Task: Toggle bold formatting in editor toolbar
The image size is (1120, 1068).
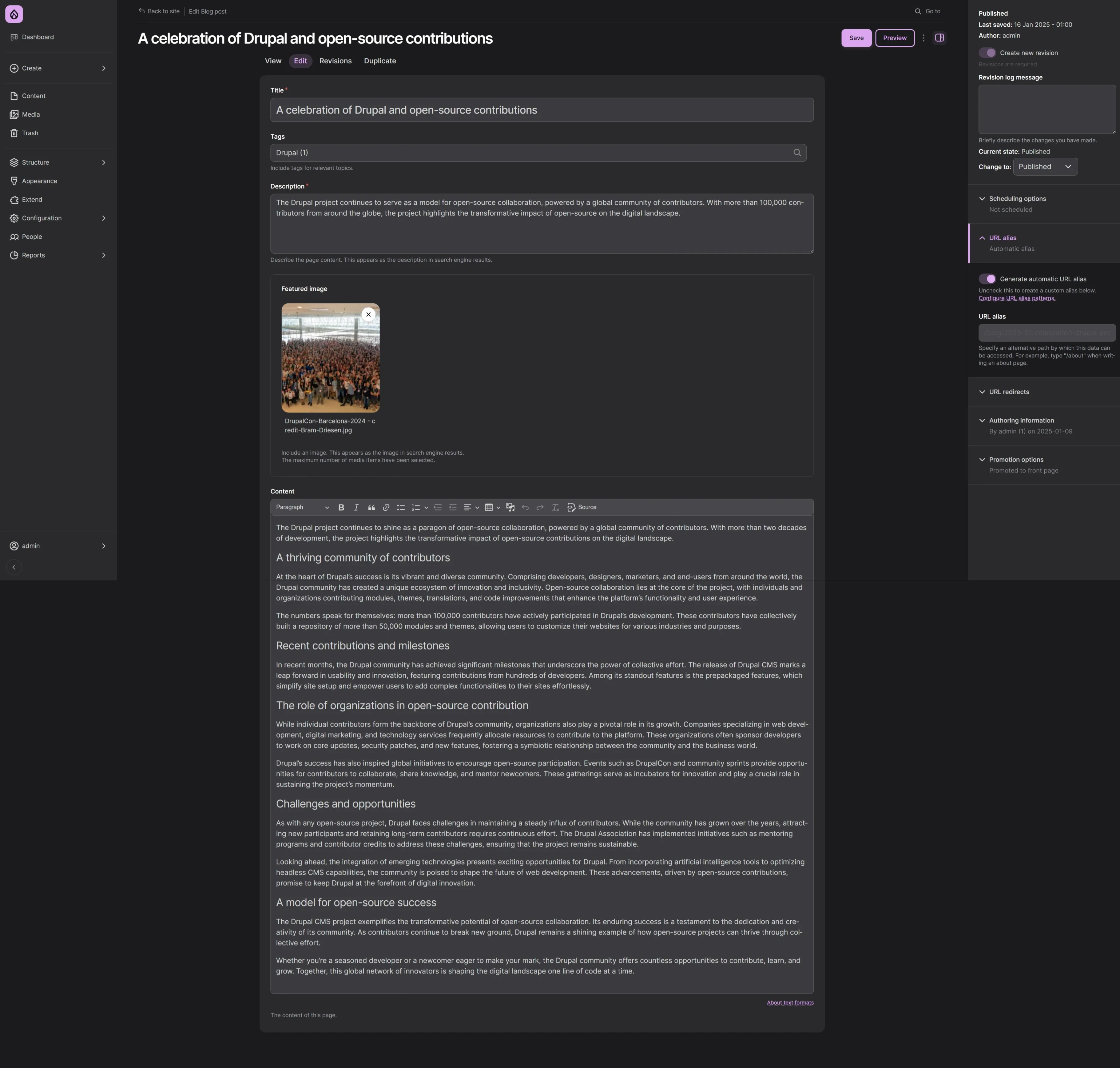Action: 341,507
